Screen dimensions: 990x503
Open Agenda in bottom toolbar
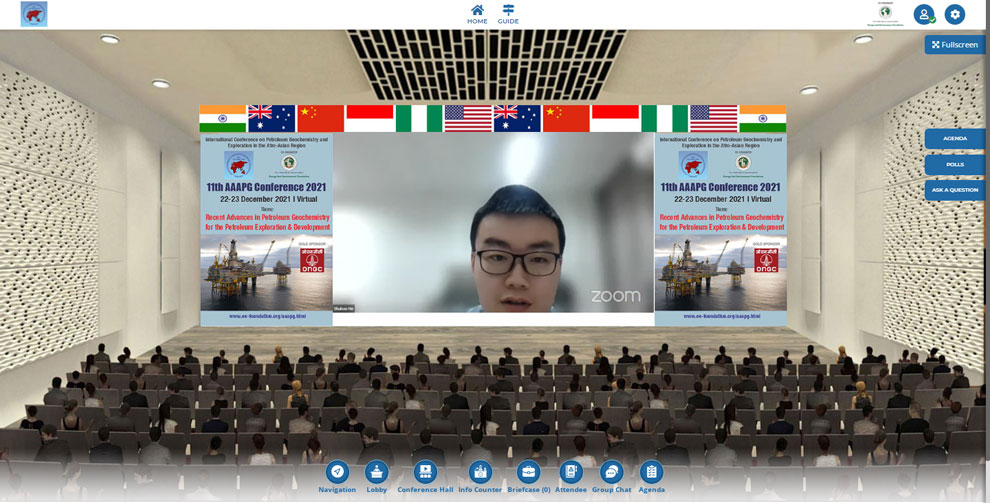click(x=652, y=477)
